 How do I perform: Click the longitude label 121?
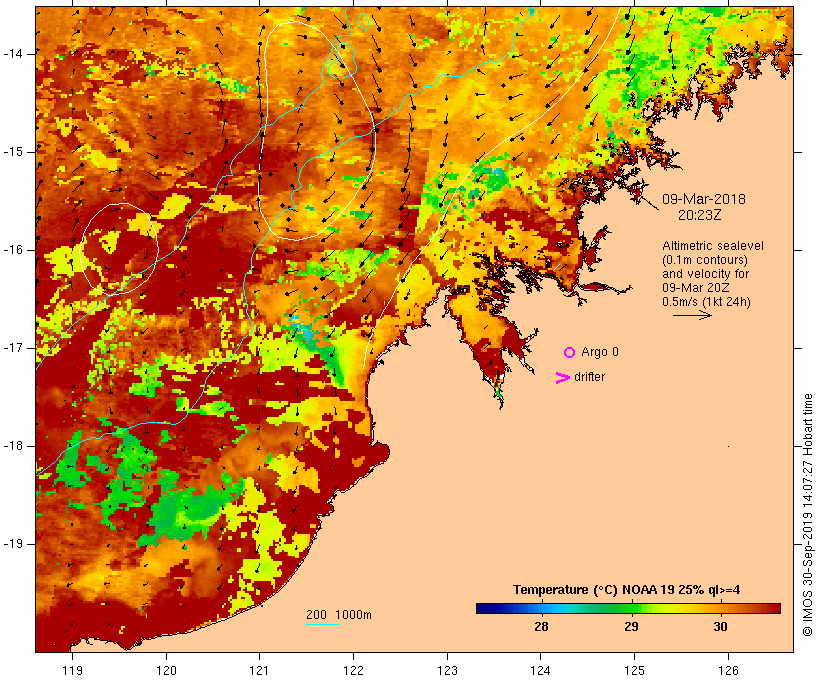coord(259,670)
